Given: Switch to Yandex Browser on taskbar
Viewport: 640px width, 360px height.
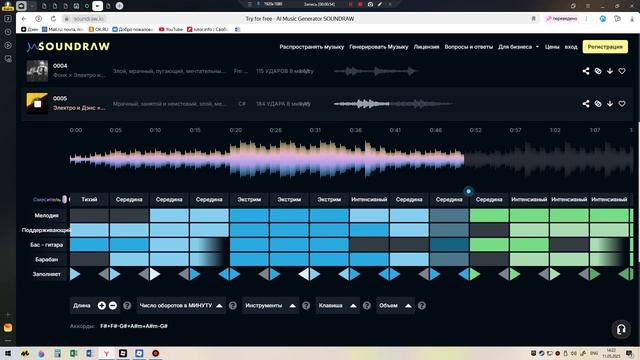Looking at the screenshot, I should [x=106, y=353].
